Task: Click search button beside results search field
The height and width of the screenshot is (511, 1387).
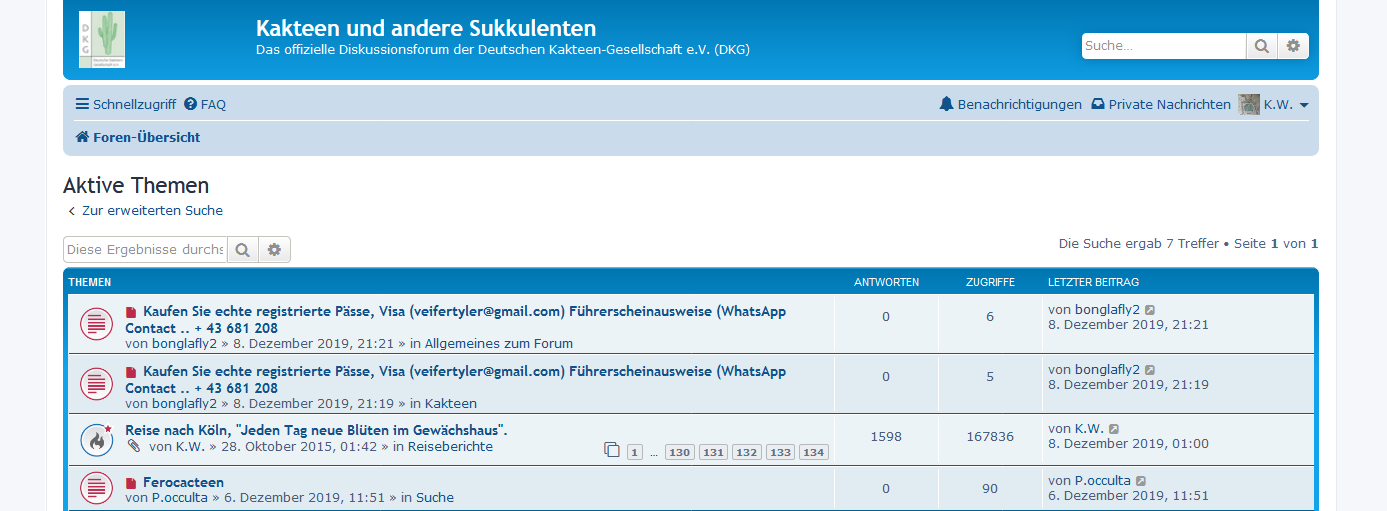Action: [243, 250]
